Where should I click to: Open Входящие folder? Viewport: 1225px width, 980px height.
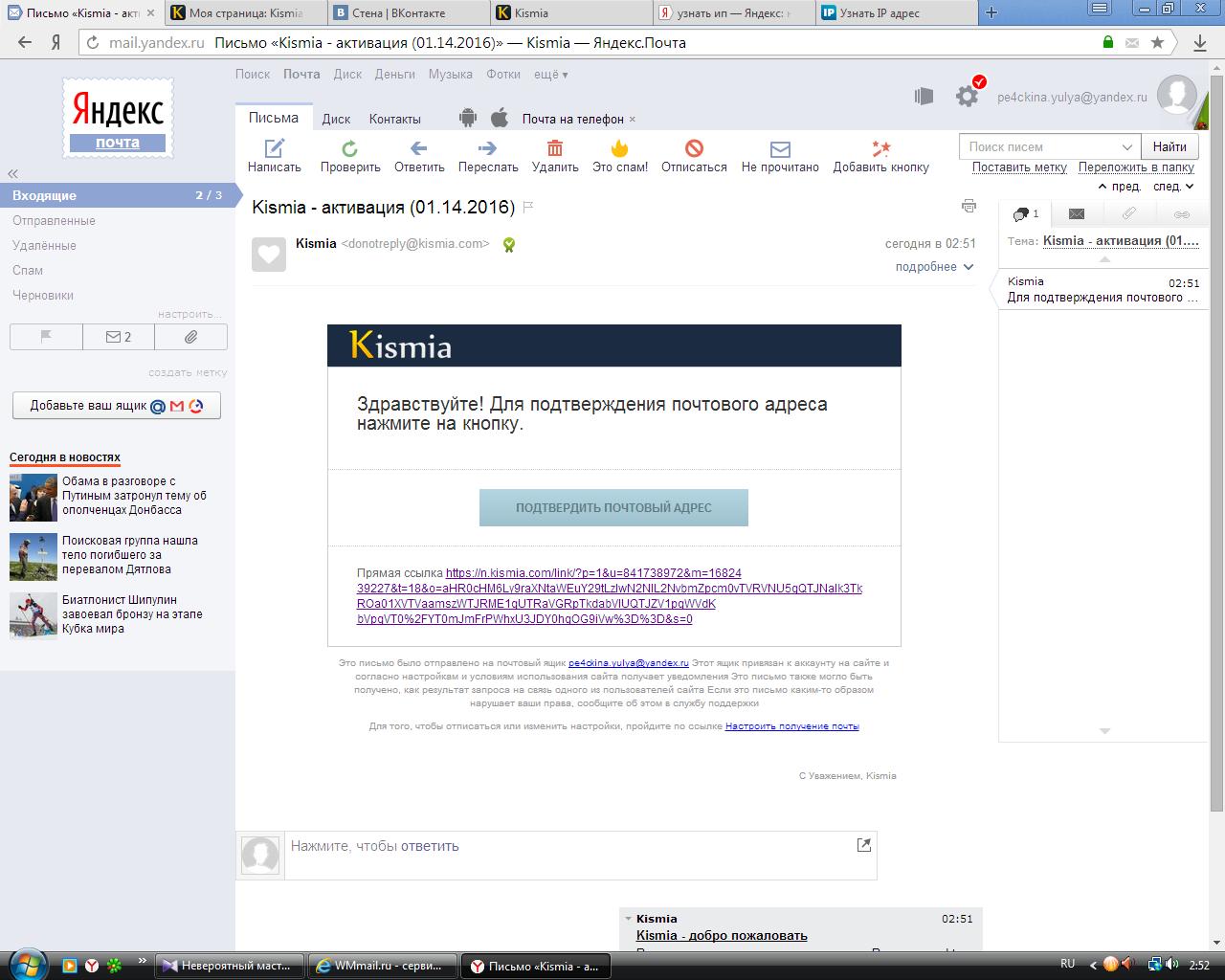tap(118, 195)
